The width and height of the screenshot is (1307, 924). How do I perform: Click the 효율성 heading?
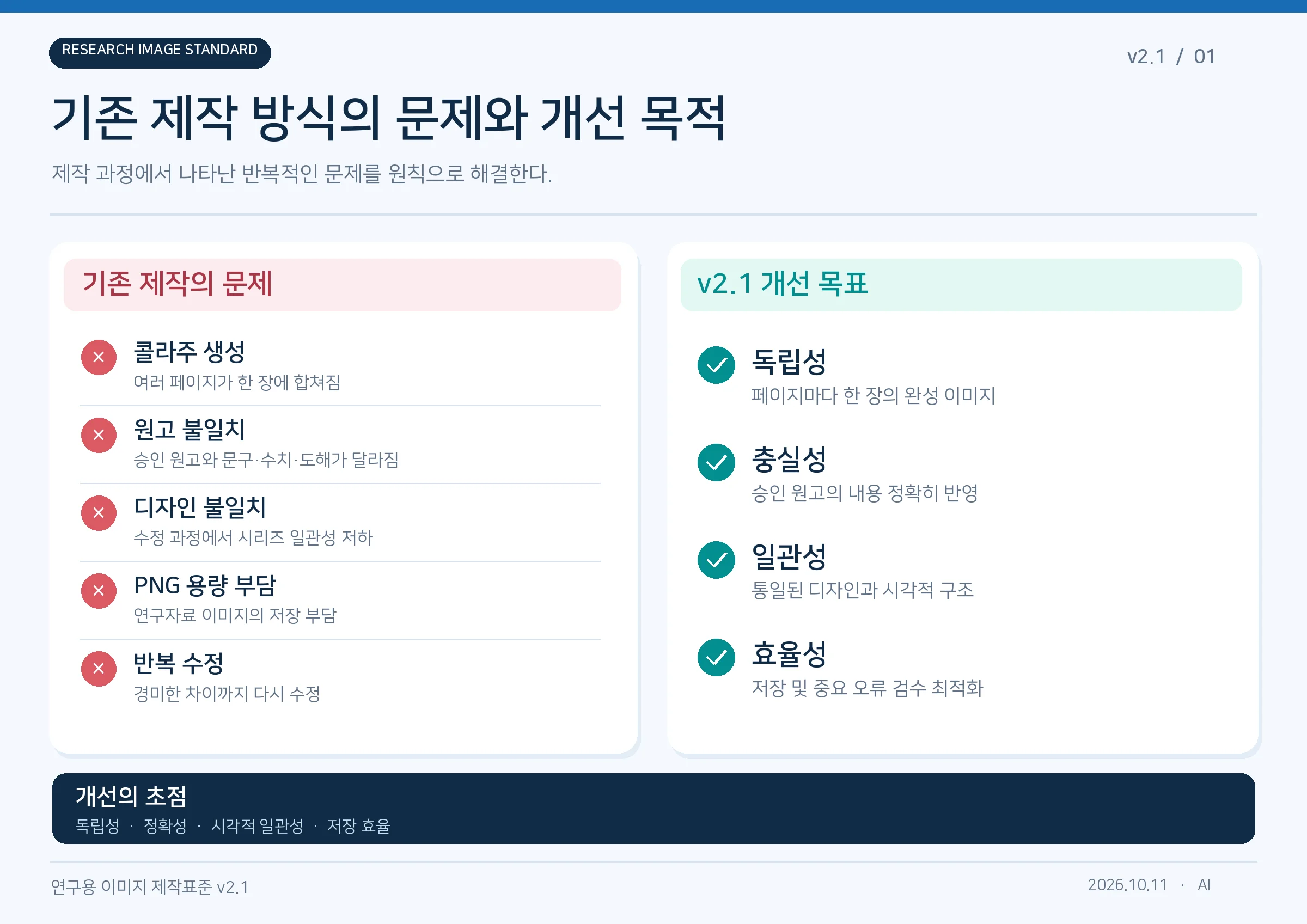click(x=789, y=654)
